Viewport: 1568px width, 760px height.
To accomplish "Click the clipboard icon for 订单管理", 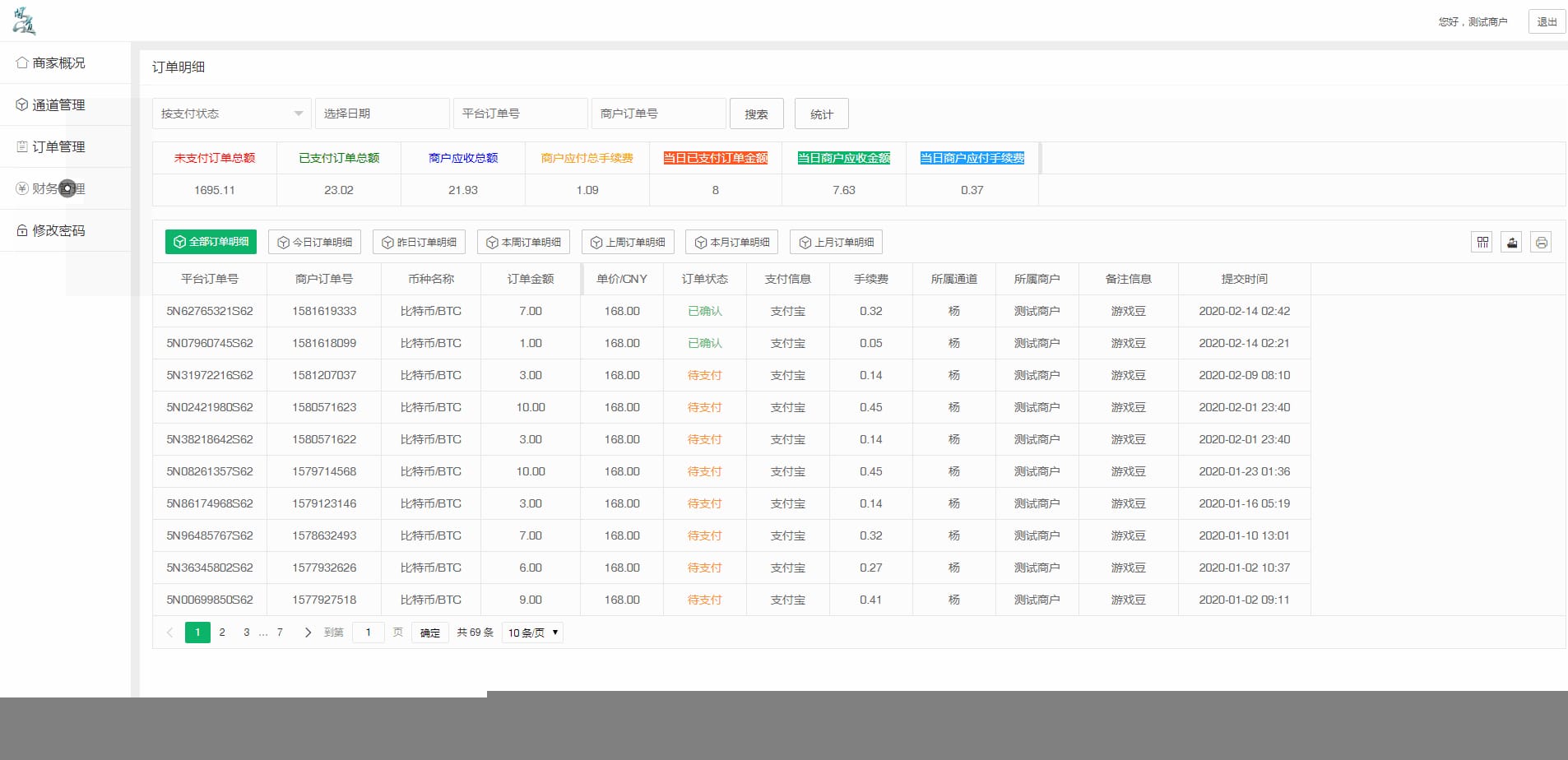I will click(21, 146).
